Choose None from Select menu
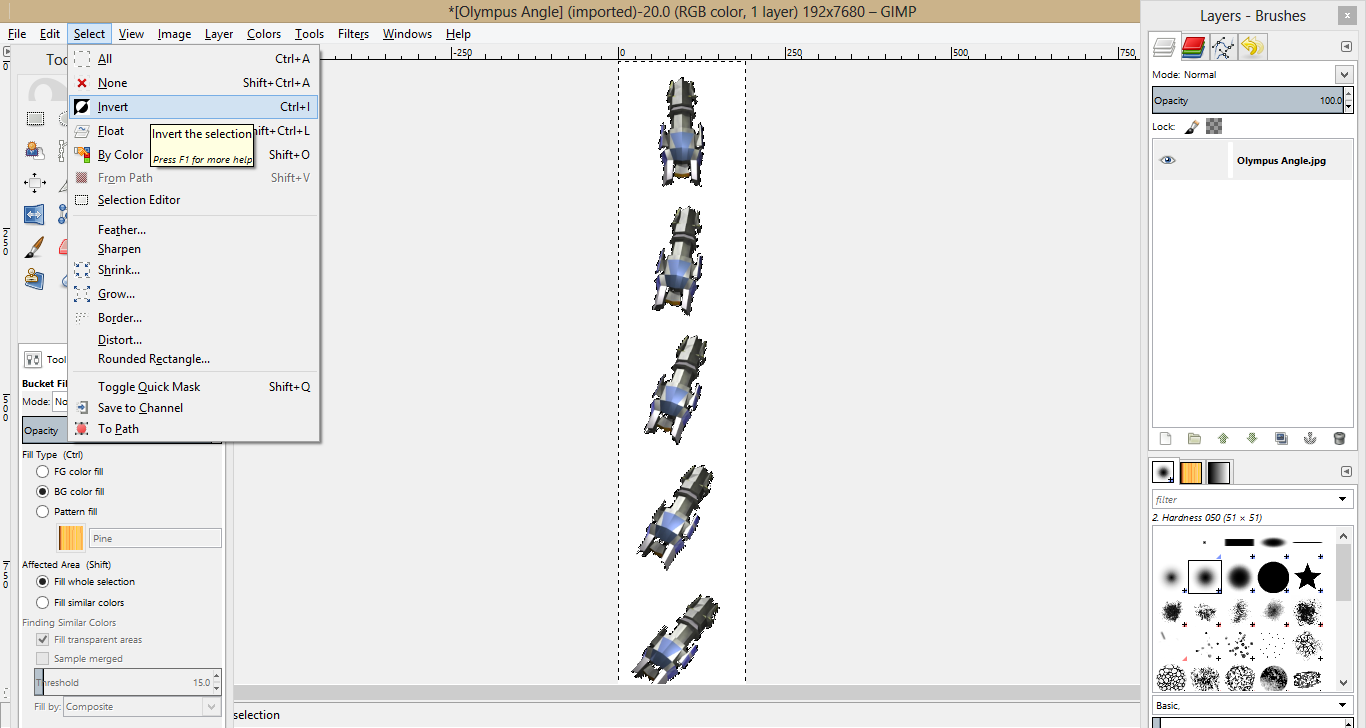 tap(194, 83)
